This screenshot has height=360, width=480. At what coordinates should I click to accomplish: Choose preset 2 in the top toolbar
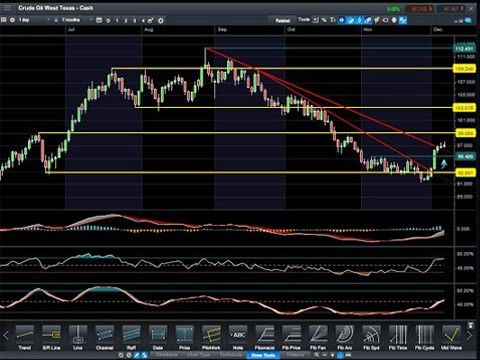point(126,21)
